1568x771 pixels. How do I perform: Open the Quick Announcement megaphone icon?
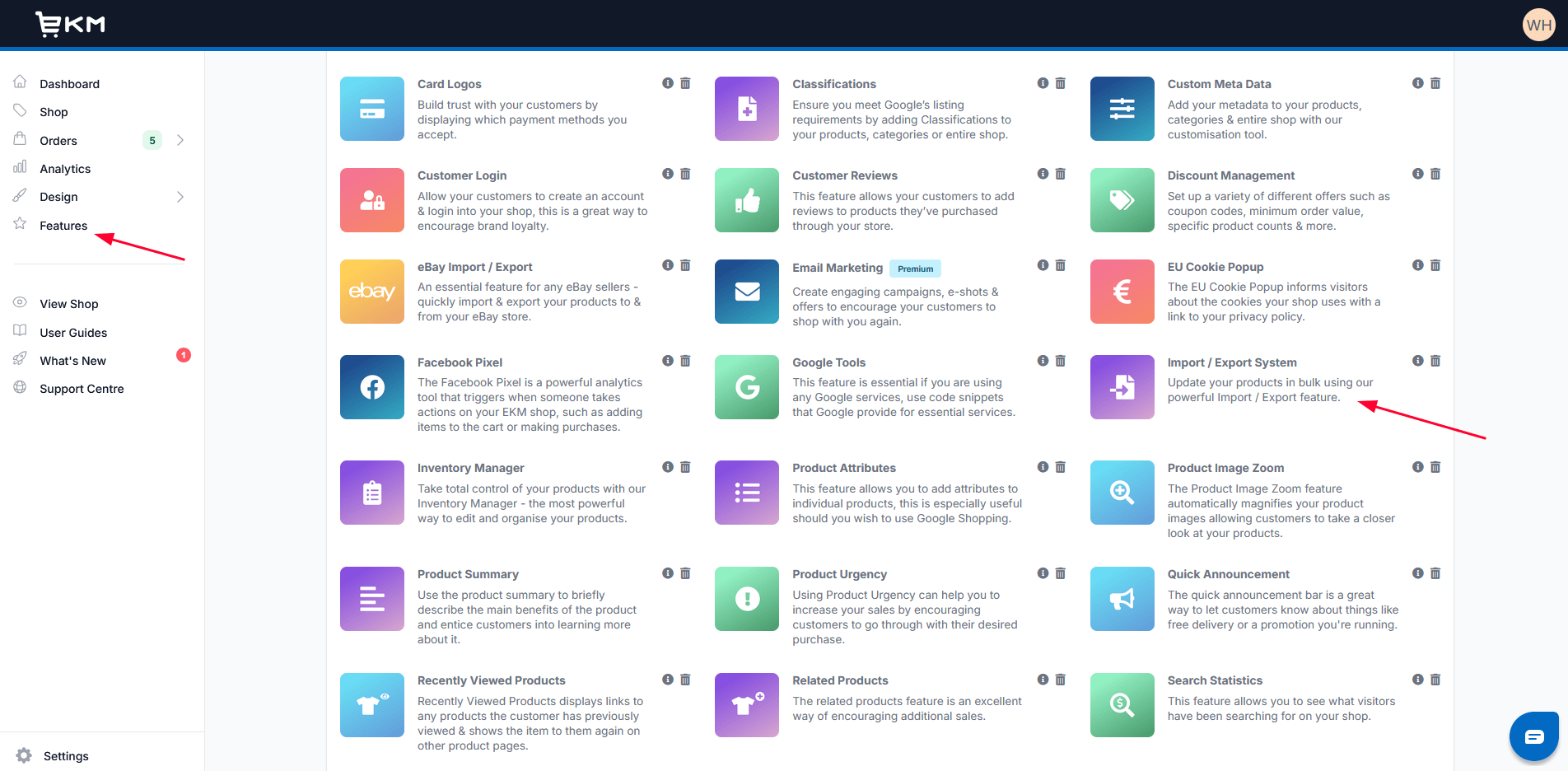(x=1122, y=599)
